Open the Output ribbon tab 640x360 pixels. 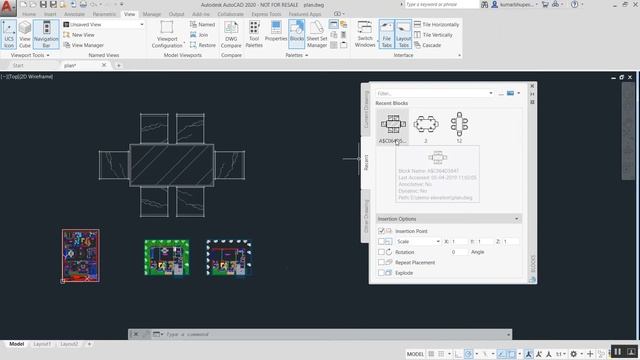pos(176,14)
